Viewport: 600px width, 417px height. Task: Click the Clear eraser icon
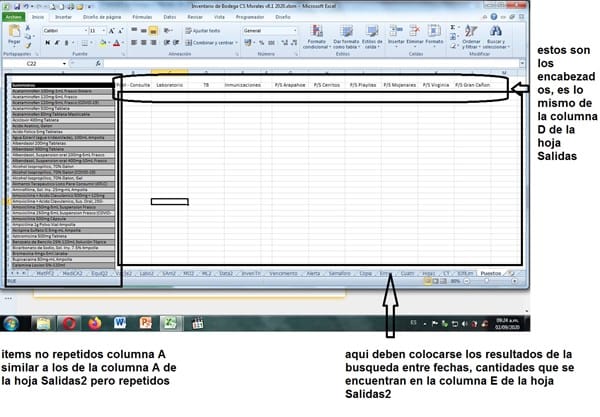tap(453, 46)
